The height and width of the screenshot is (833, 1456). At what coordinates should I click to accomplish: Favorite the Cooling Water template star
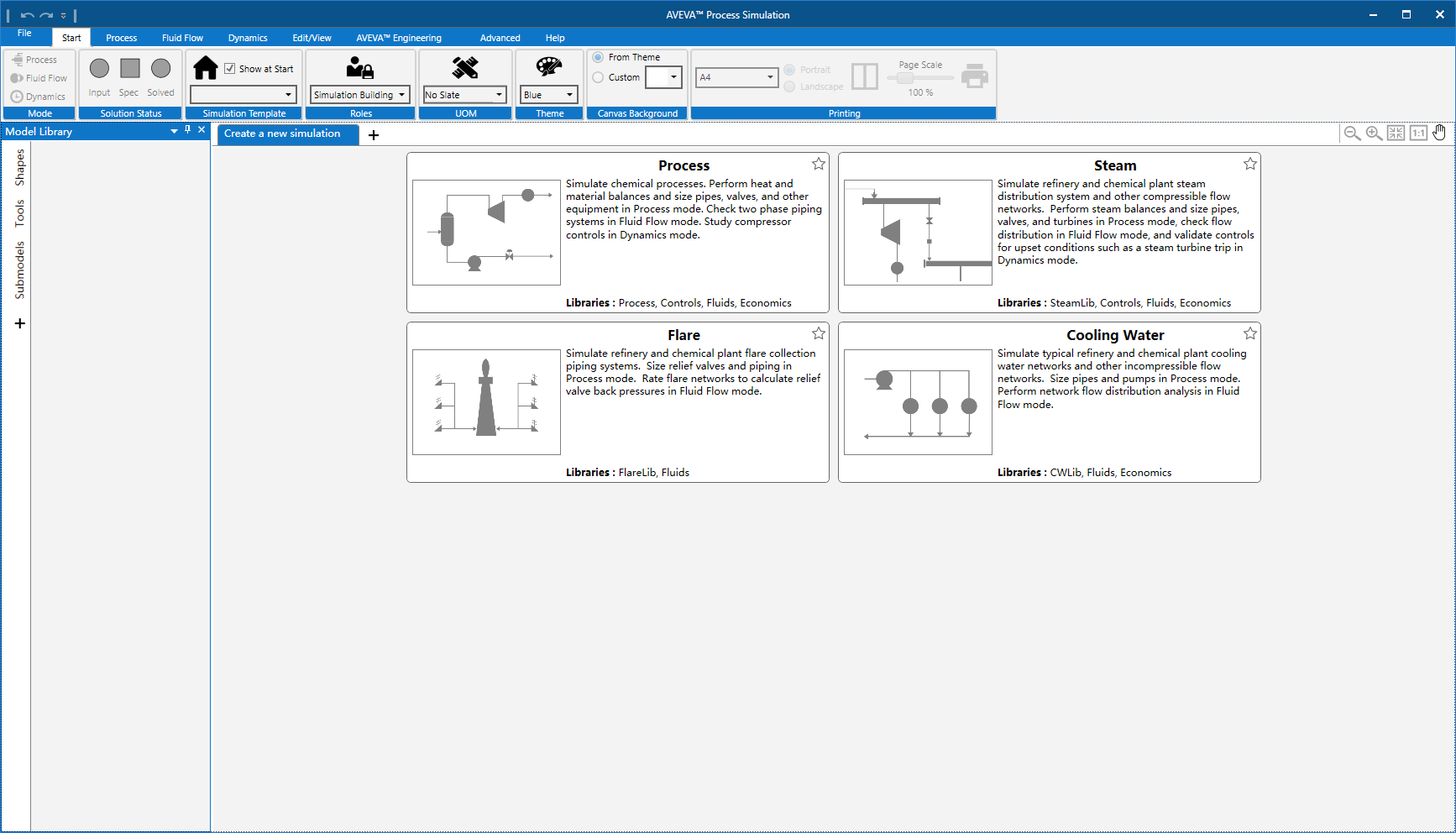tap(1250, 333)
